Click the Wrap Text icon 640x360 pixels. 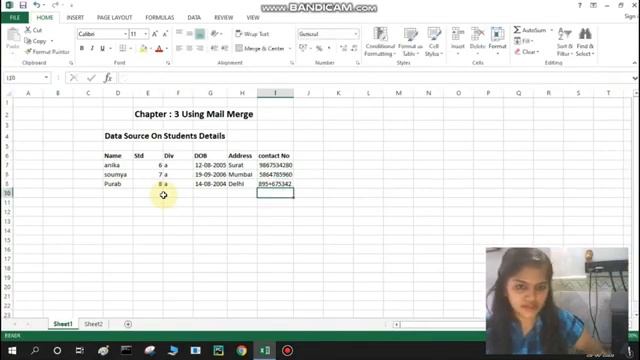(239, 34)
